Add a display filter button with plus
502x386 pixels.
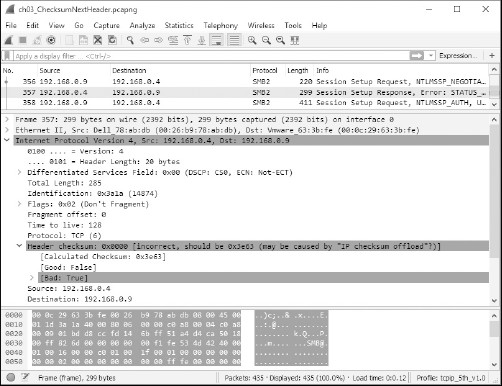[x=492, y=56]
